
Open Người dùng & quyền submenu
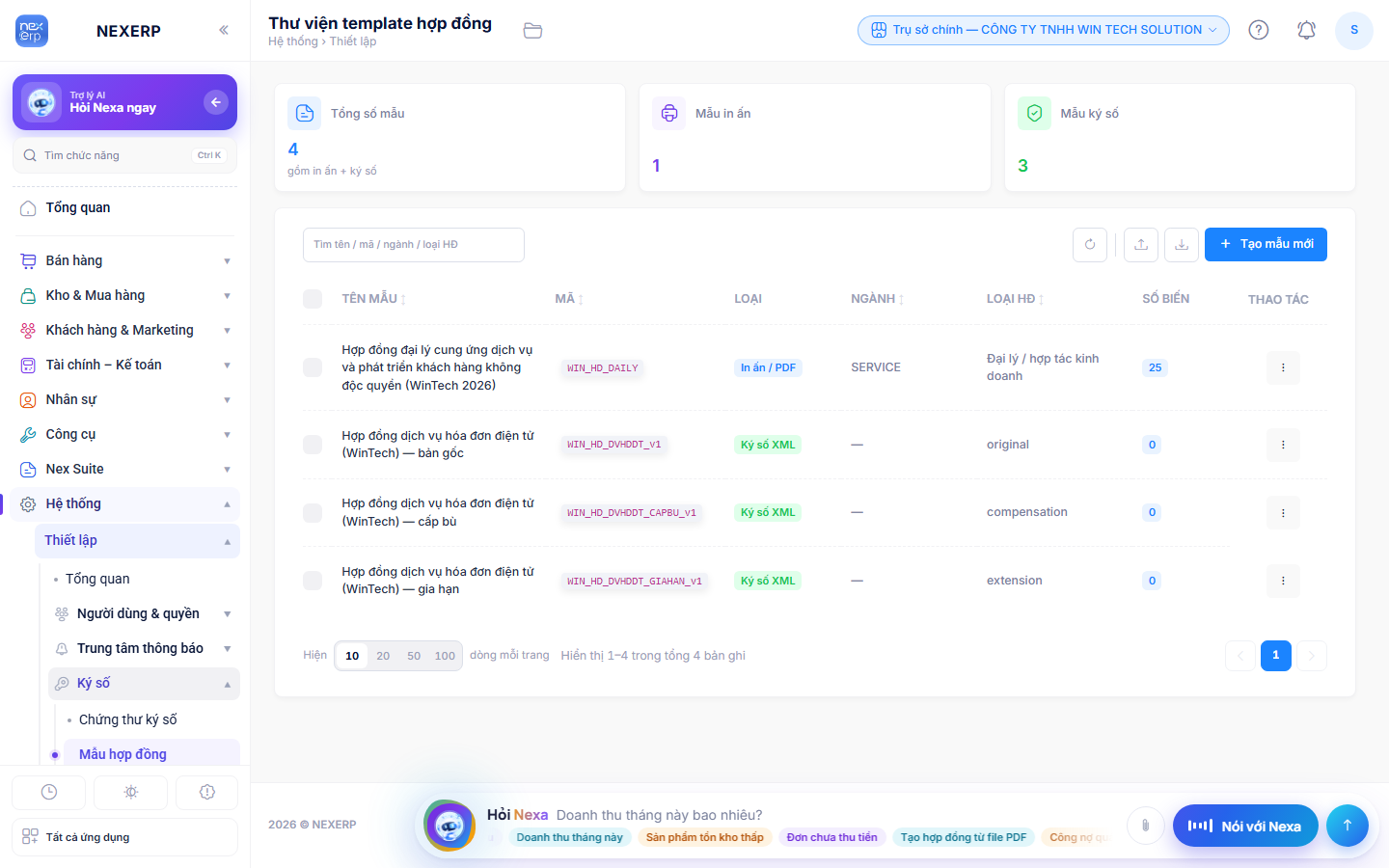click(x=144, y=613)
